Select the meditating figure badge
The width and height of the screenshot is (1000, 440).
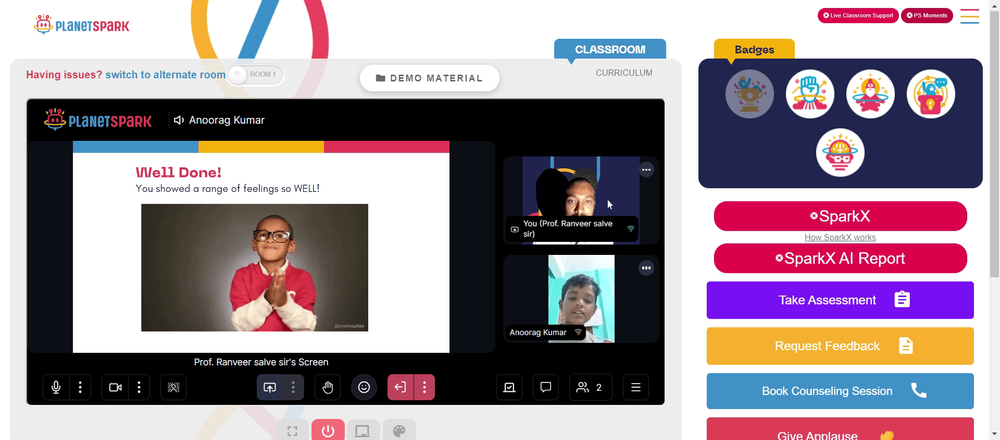click(x=871, y=94)
